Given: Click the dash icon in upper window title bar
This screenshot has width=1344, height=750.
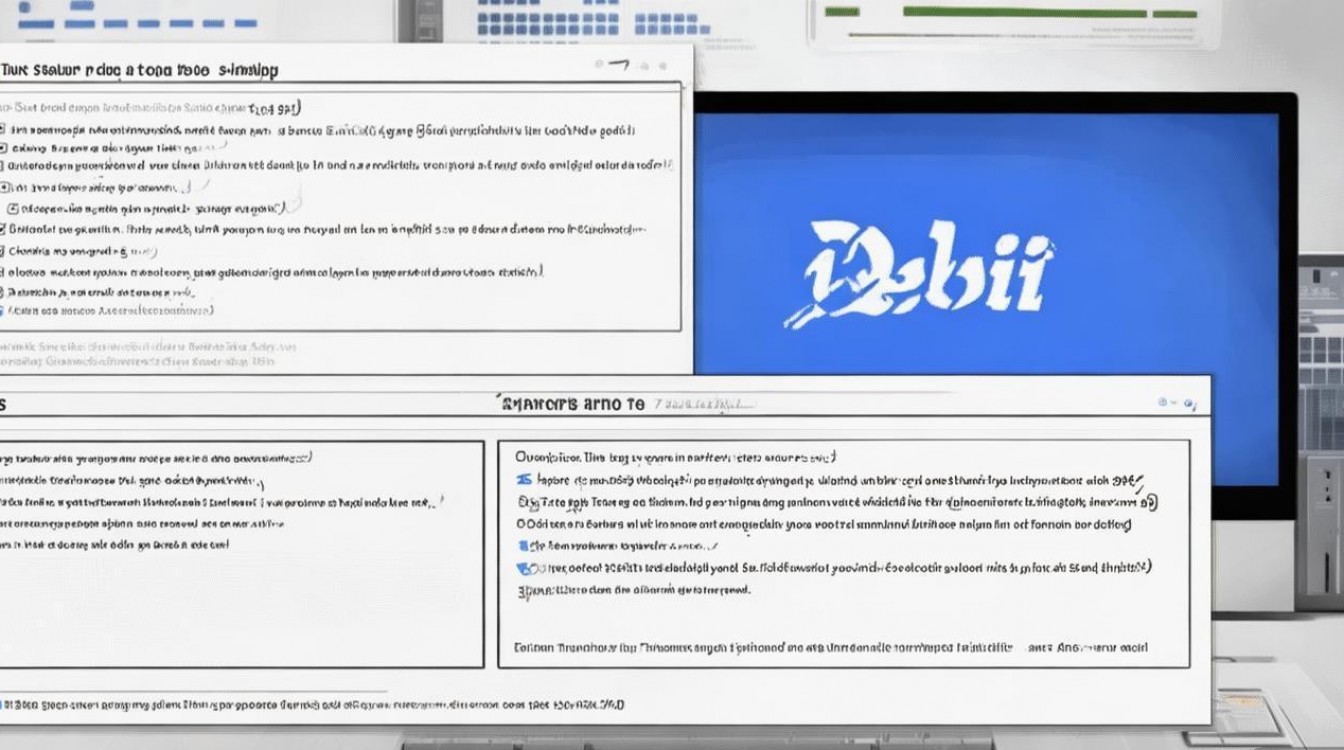Looking at the screenshot, I should point(618,65).
